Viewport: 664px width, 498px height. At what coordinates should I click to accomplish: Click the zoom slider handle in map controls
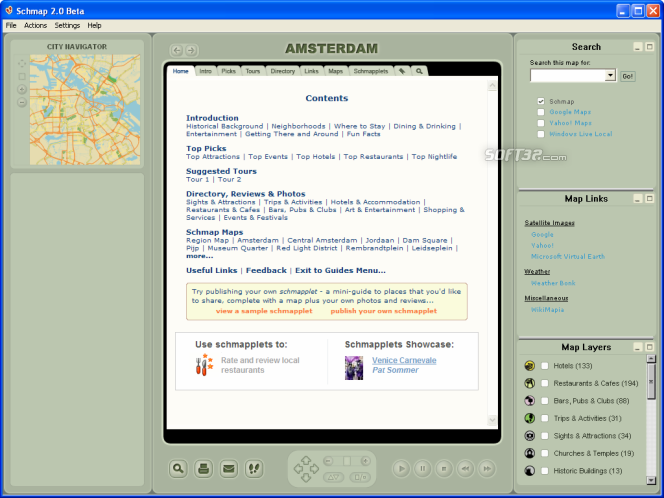coord(347,461)
